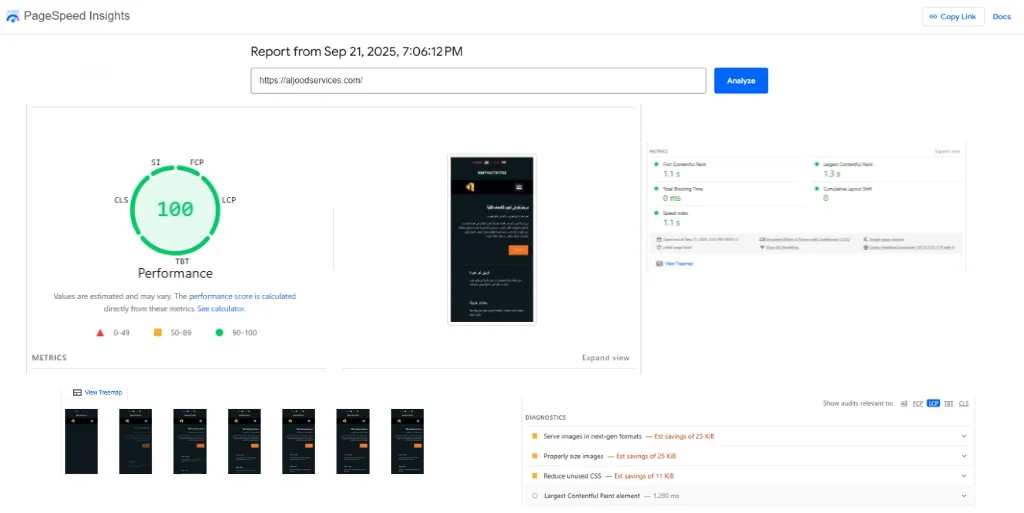1024x513 pixels.
Task: Click the orange square 50-89 legend icon
Action: 157,333
